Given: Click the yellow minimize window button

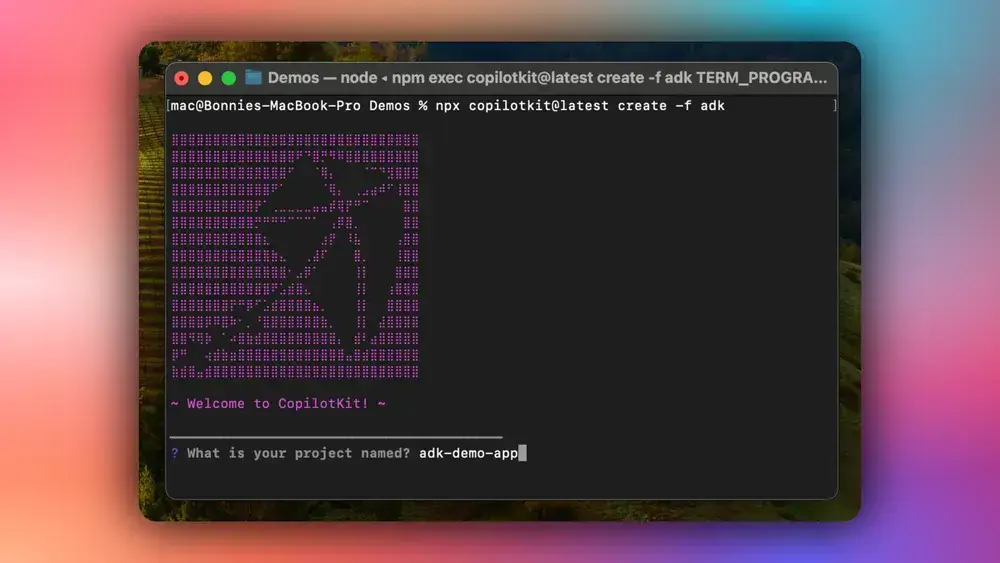Looking at the screenshot, I should pos(205,78).
